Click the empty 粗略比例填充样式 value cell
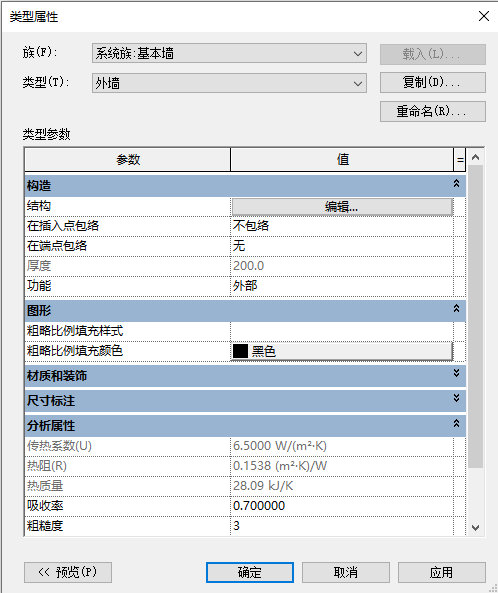 tap(342, 331)
